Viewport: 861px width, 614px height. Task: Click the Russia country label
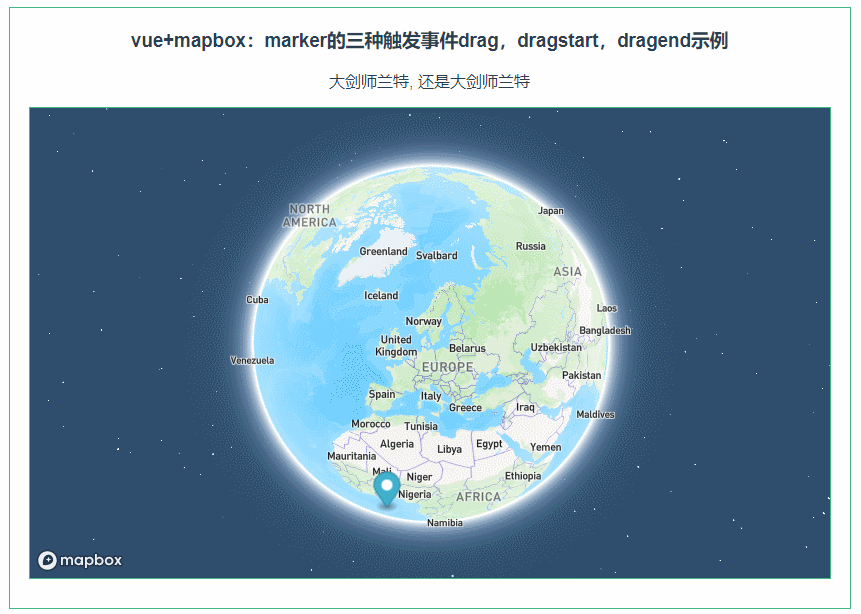tap(530, 247)
